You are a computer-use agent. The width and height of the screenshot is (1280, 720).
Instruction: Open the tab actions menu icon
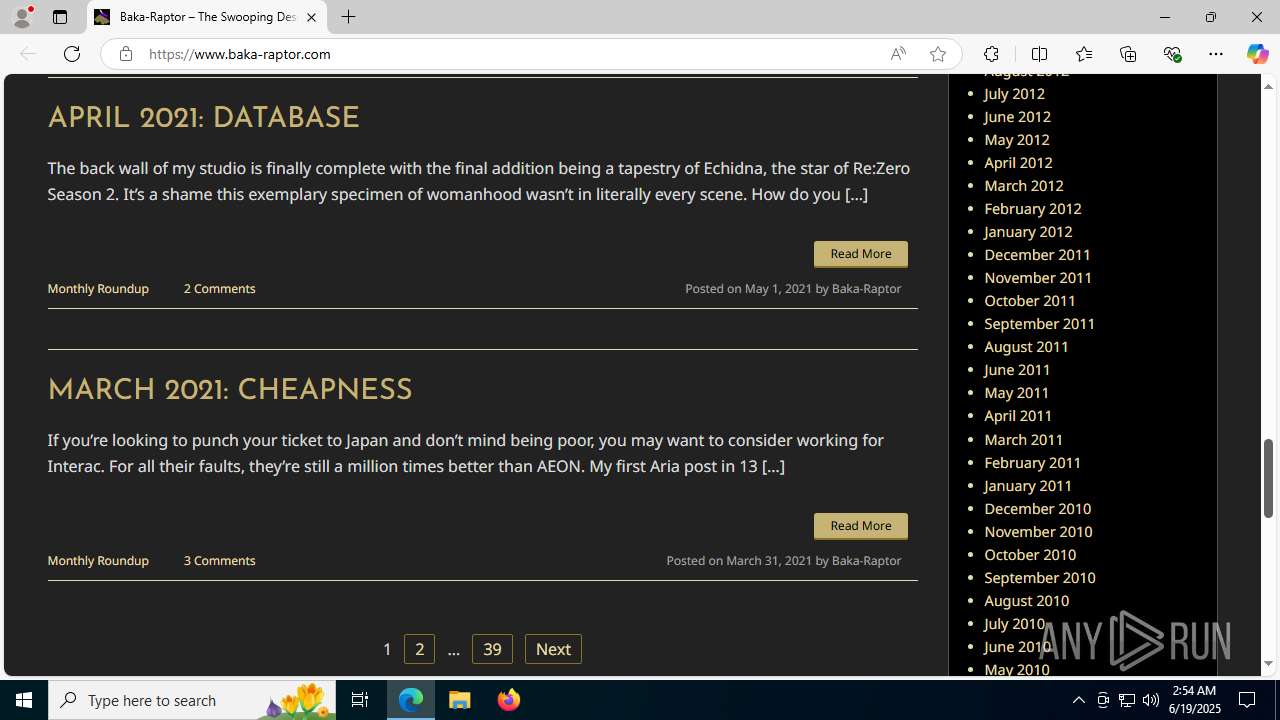point(60,17)
